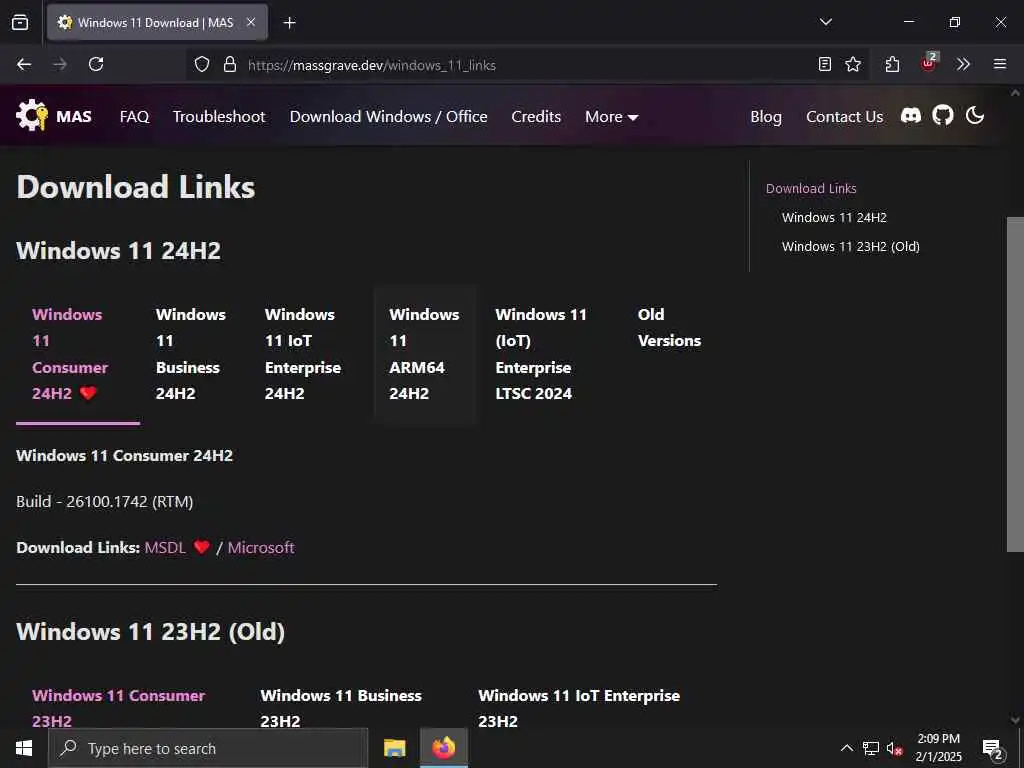
Task: Open Download Windows / Office nav item
Action: [389, 116]
